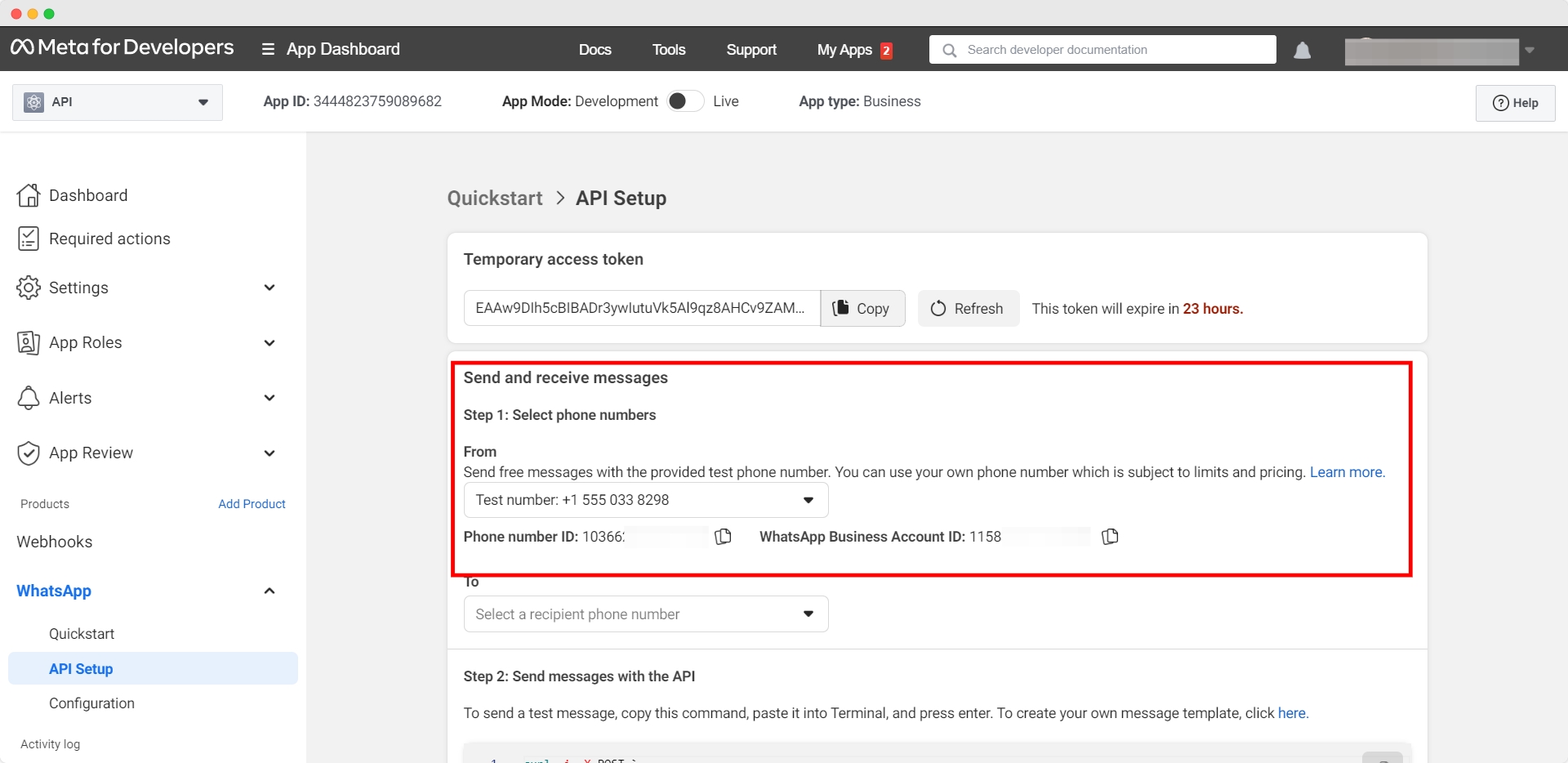Click the Alerts bell icon in sidebar
Image resolution: width=1568 pixels, height=763 pixels.
tap(29, 398)
